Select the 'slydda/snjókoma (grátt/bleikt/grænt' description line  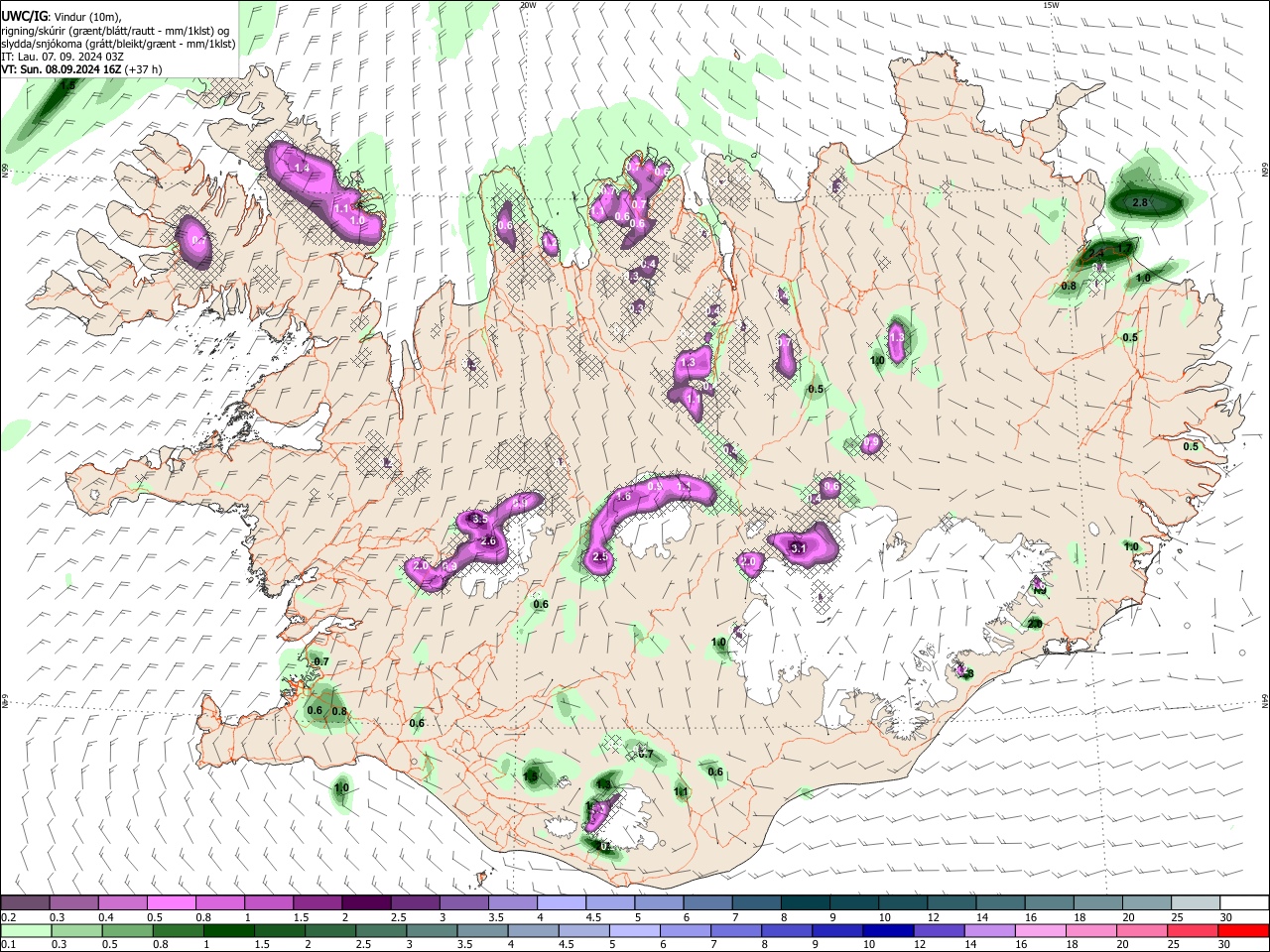tap(118, 44)
